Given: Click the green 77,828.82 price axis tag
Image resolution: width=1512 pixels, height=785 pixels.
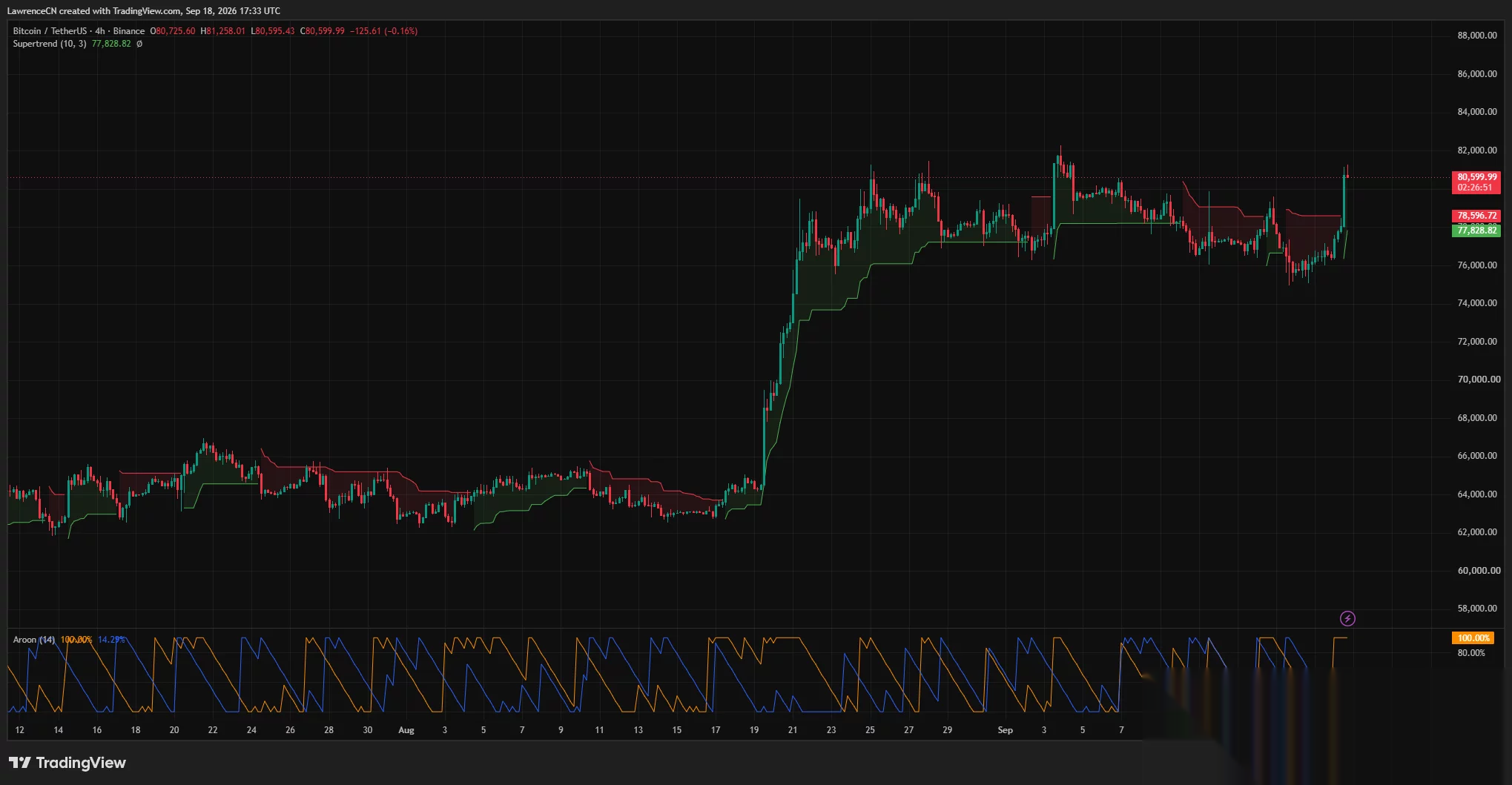Looking at the screenshot, I should [1476, 231].
